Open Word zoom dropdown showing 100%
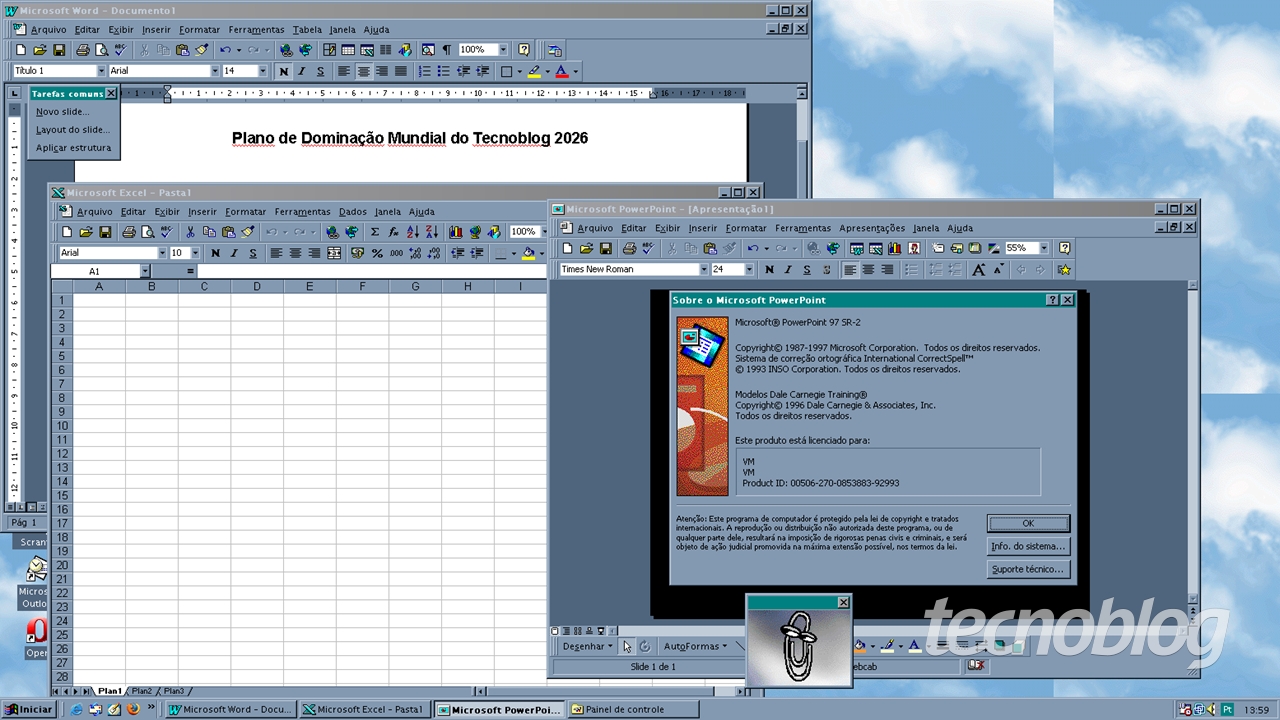The height and width of the screenshot is (720, 1280). pyautogui.click(x=503, y=50)
